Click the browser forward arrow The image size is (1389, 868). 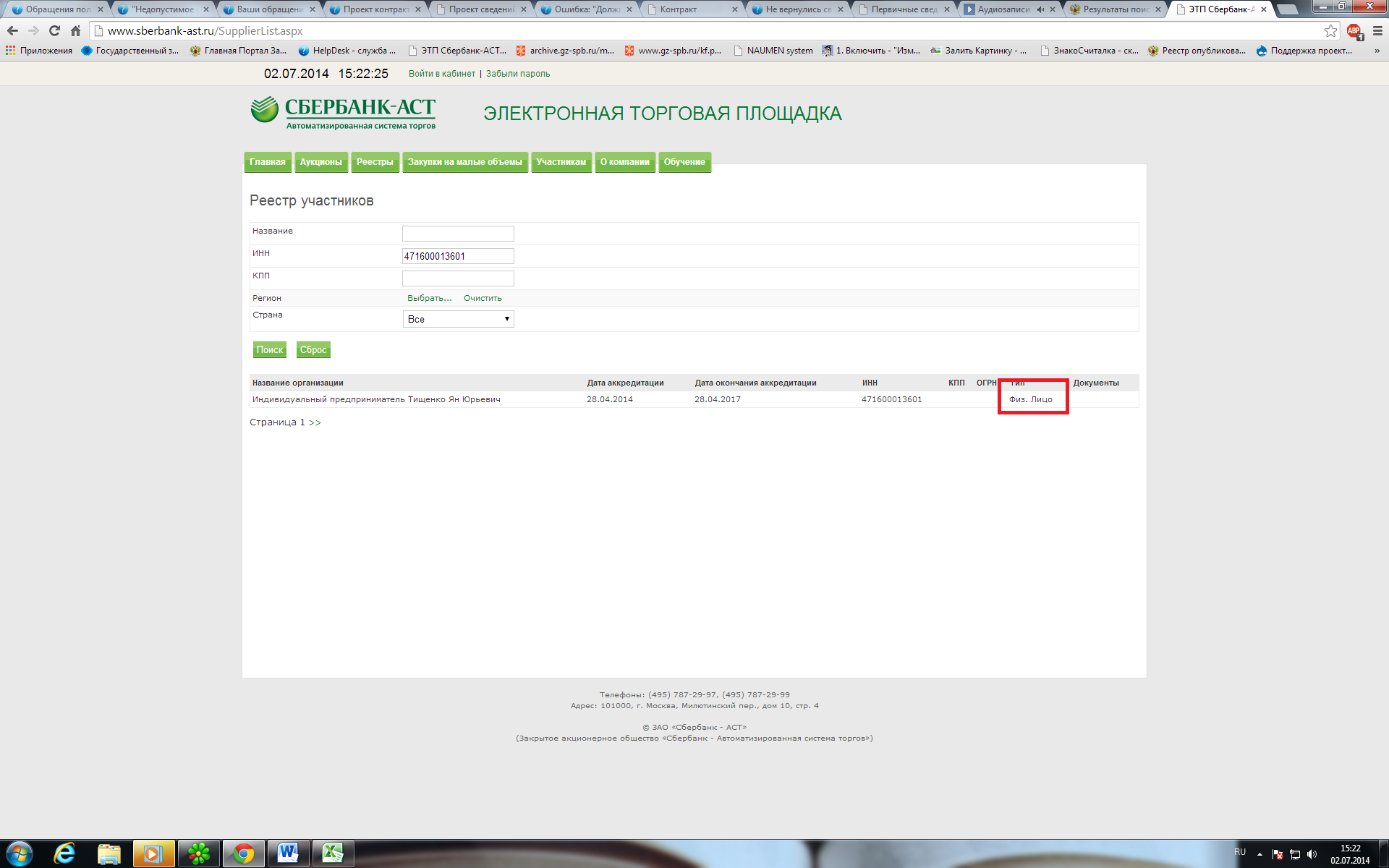[x=33, y=31]
